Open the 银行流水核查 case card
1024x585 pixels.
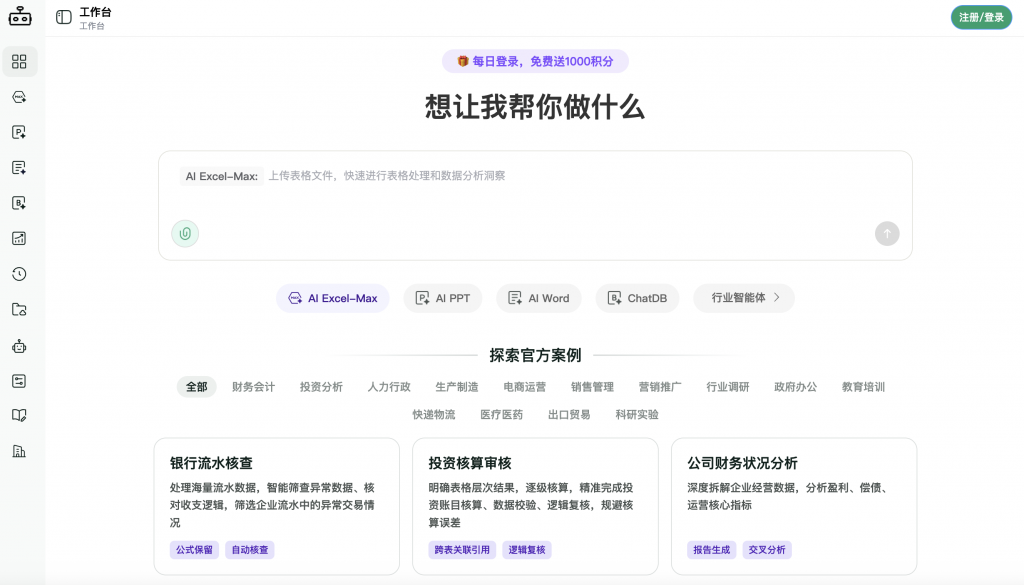tap(277, 506)
